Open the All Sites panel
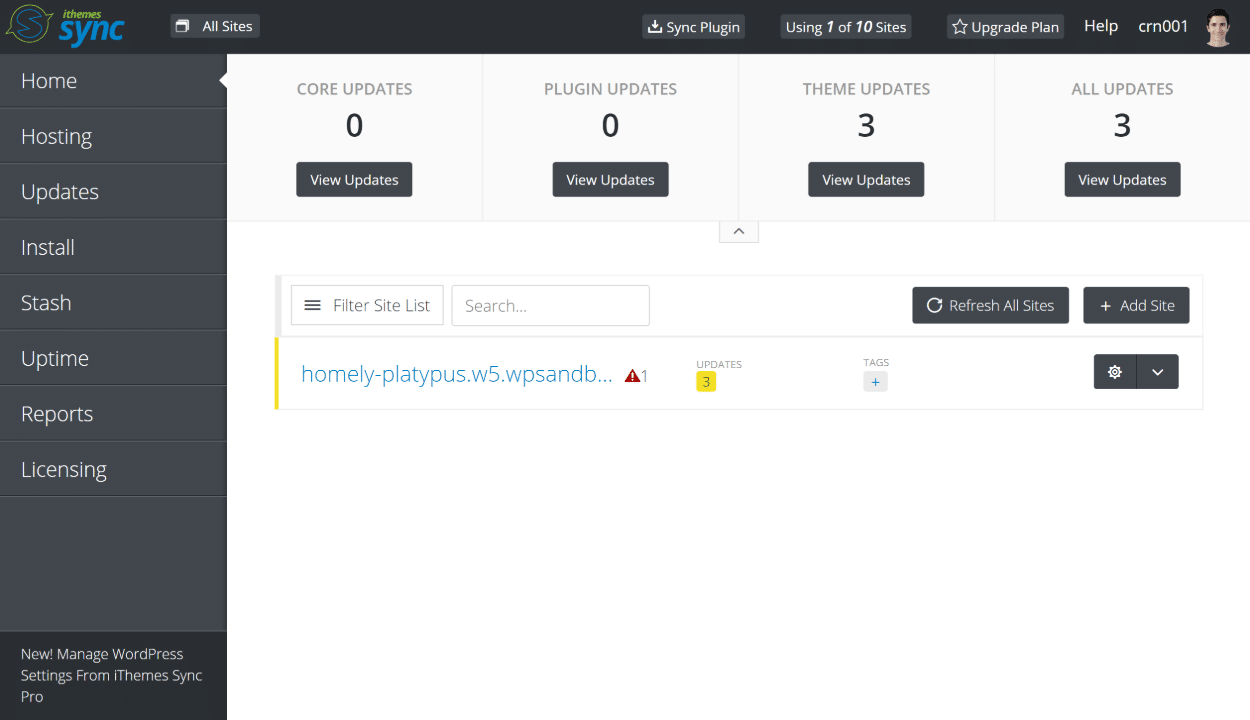The image size is (1250, 720). tap(214, 25)
